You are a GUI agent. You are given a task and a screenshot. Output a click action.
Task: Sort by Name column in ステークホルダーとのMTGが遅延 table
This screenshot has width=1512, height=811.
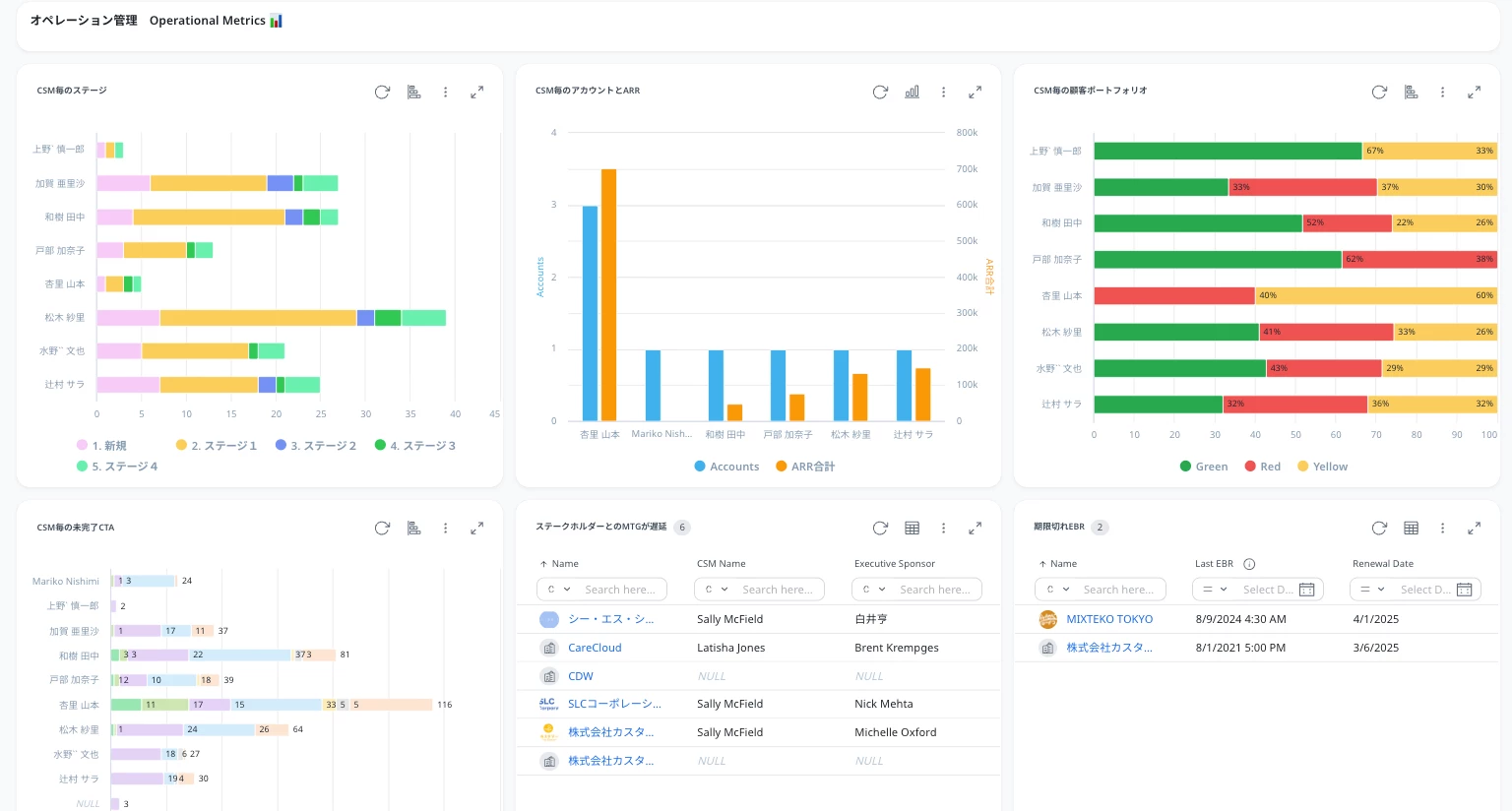[559, 564]
